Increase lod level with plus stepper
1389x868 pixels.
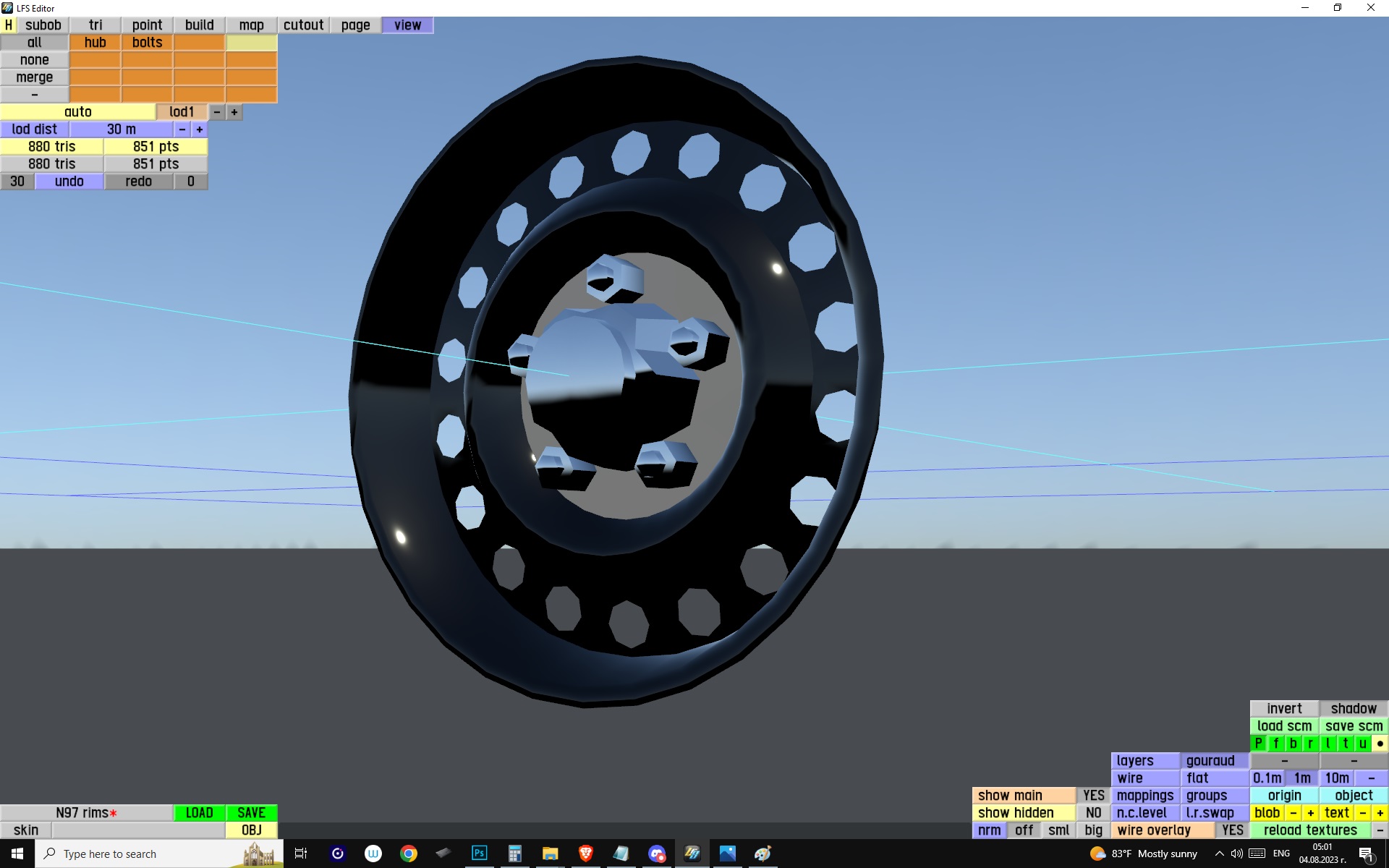(234, 112)
